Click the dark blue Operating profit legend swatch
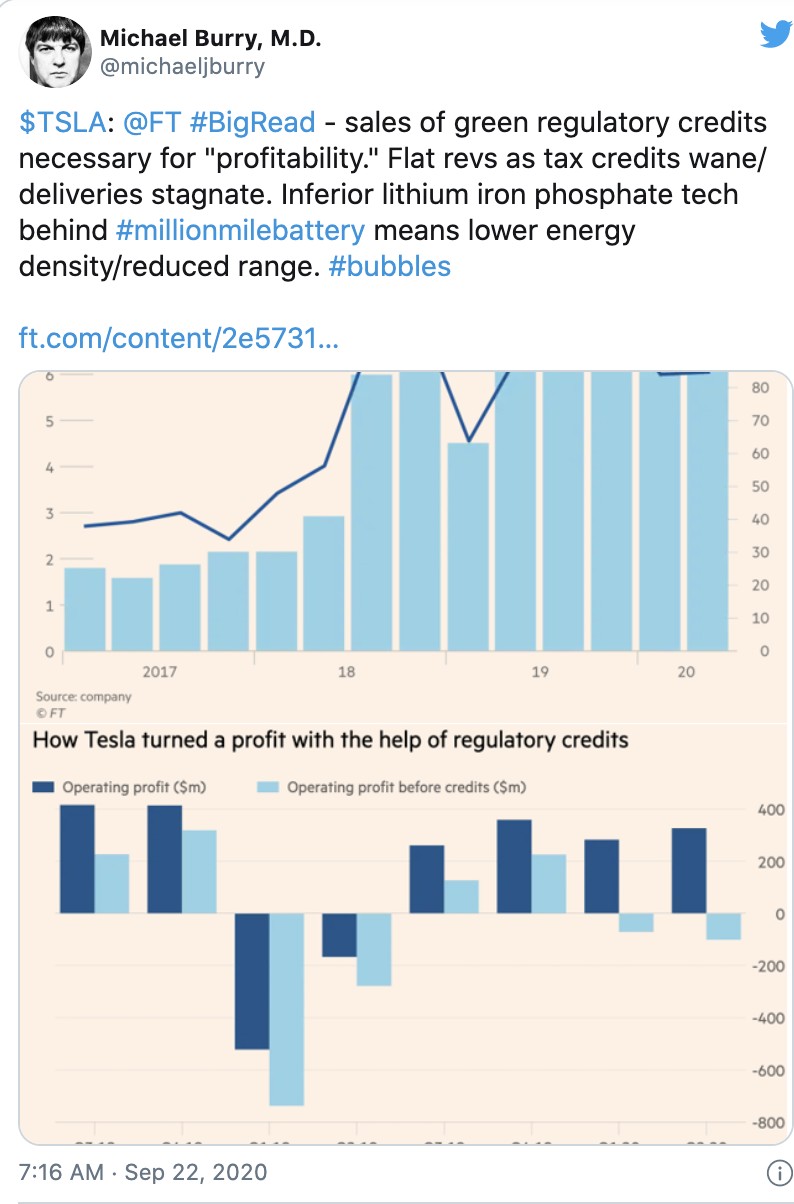794x1204 pixels. tap(44, 788)
